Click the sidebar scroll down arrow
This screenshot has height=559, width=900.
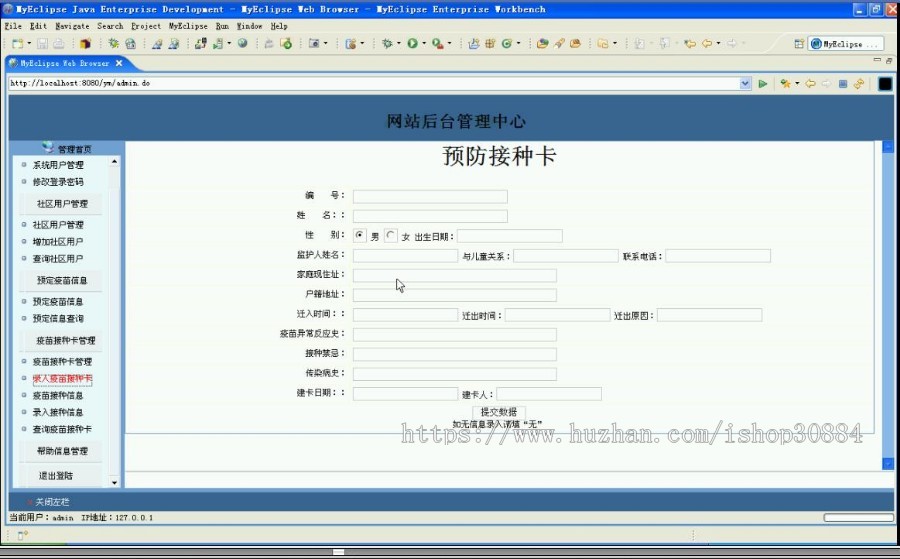coord(114,482)
